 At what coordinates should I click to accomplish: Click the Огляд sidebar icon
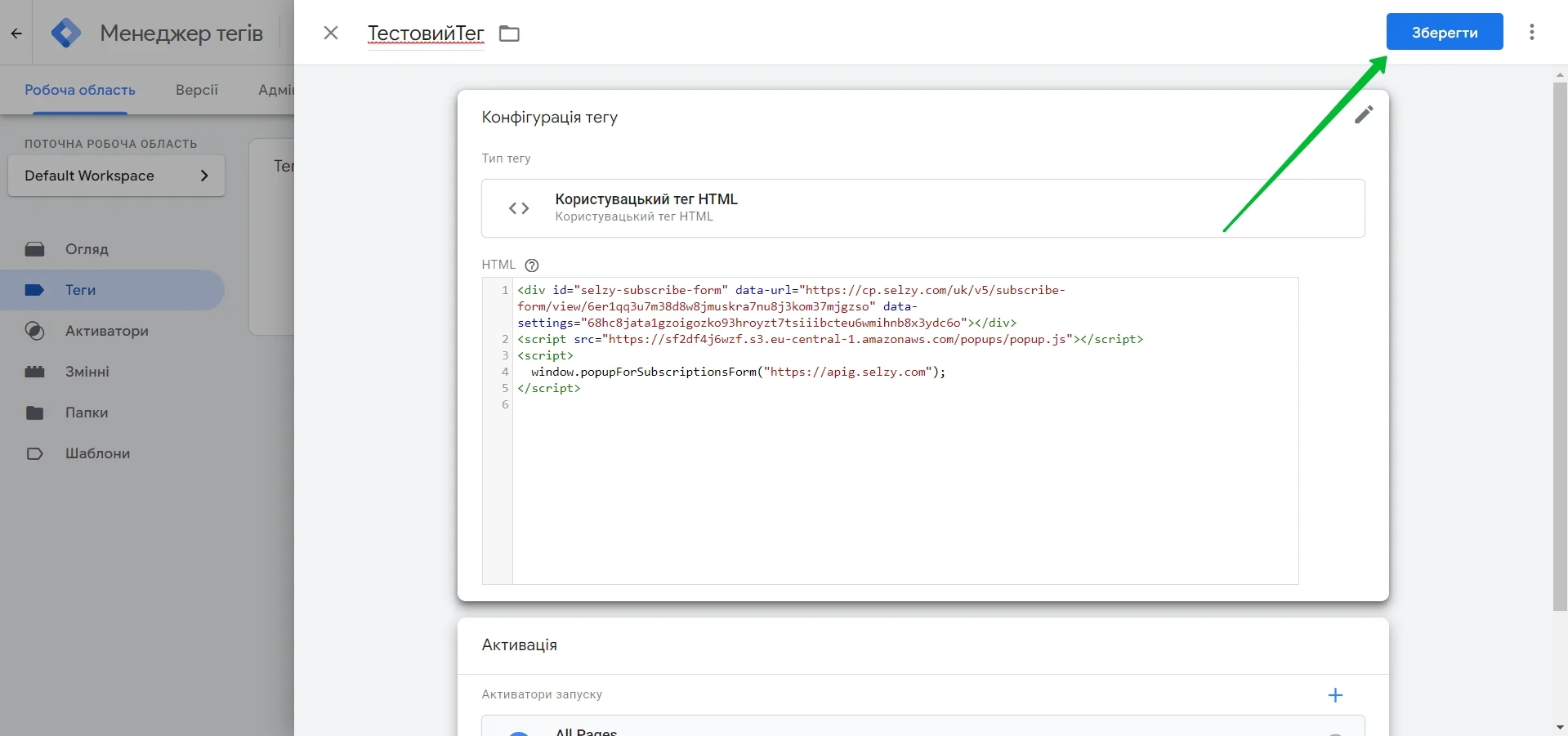(34, 249)
